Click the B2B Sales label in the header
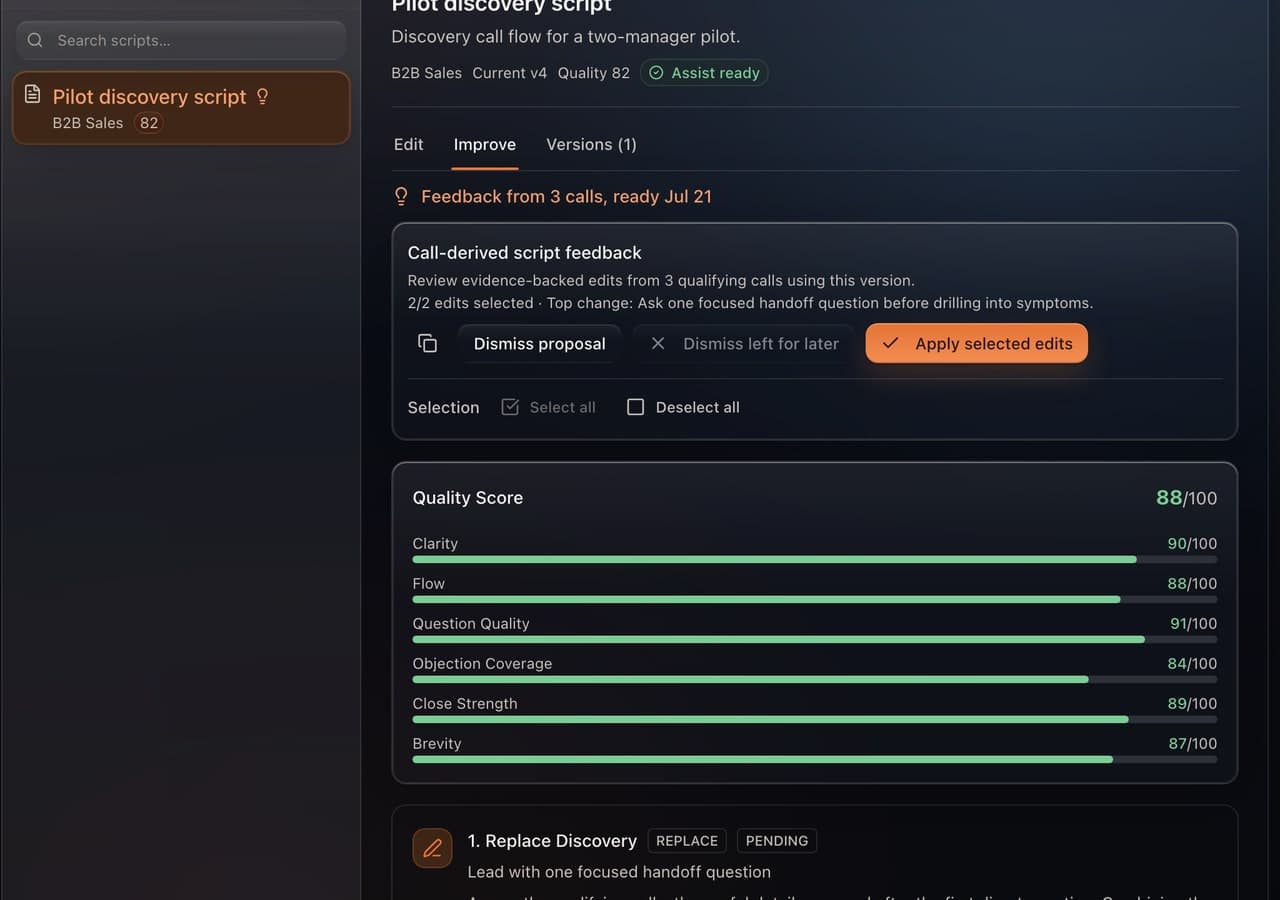 pos(427,73)
